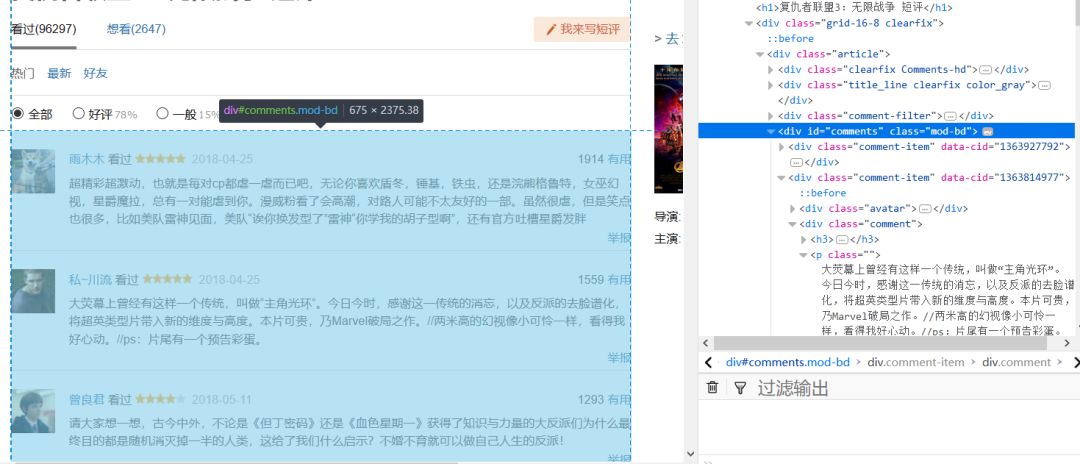Open user 雨木木 profile link
The width and height of the screenshot is (1080, 464).
(x=86, y=159)
